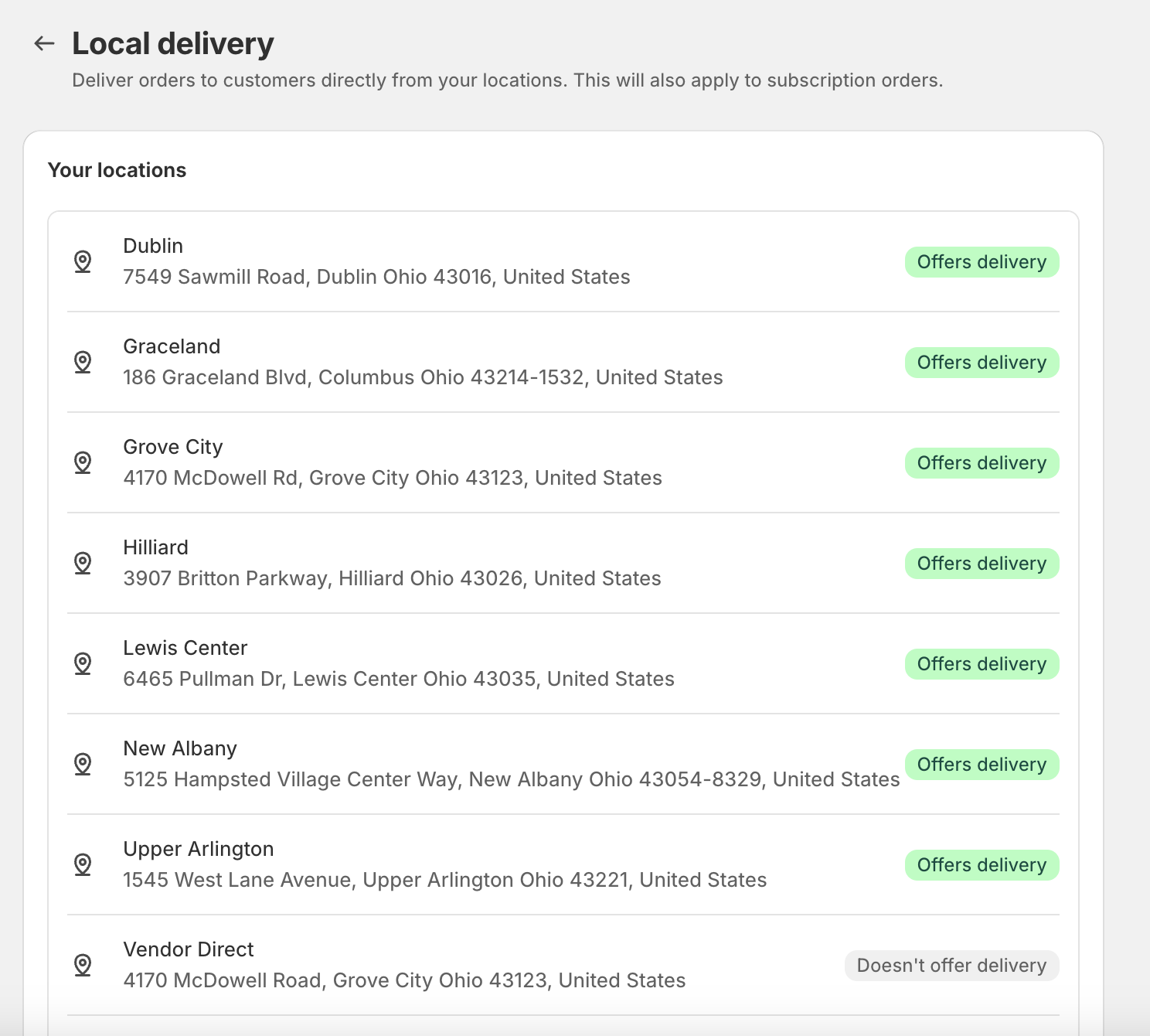Screen dimensions: 1150x1036
Task: Open the Vendor Direct location name
Action: tap(189, 949)
